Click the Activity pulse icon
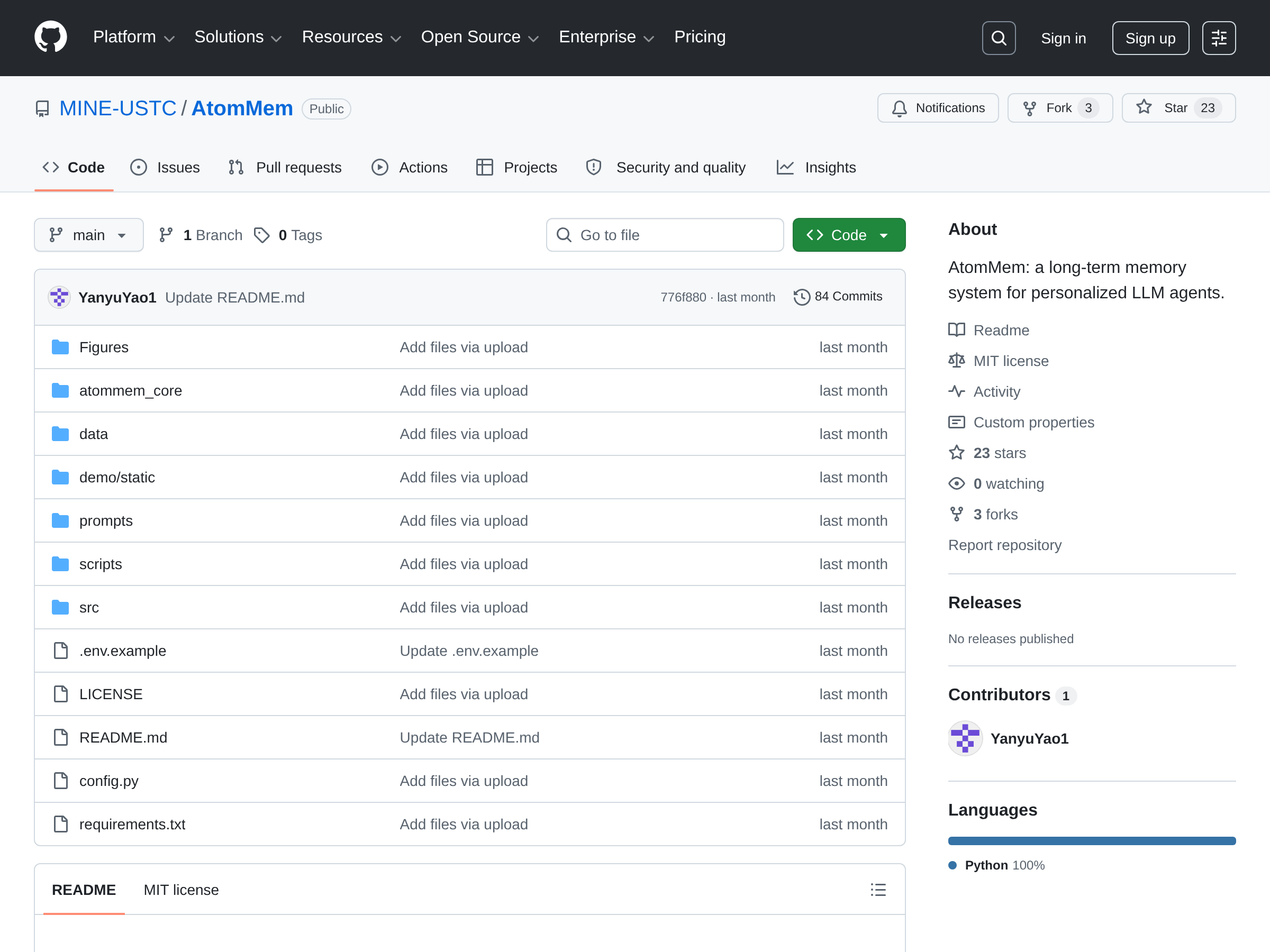Screen dimensions: 1270x952 point(957,391)
